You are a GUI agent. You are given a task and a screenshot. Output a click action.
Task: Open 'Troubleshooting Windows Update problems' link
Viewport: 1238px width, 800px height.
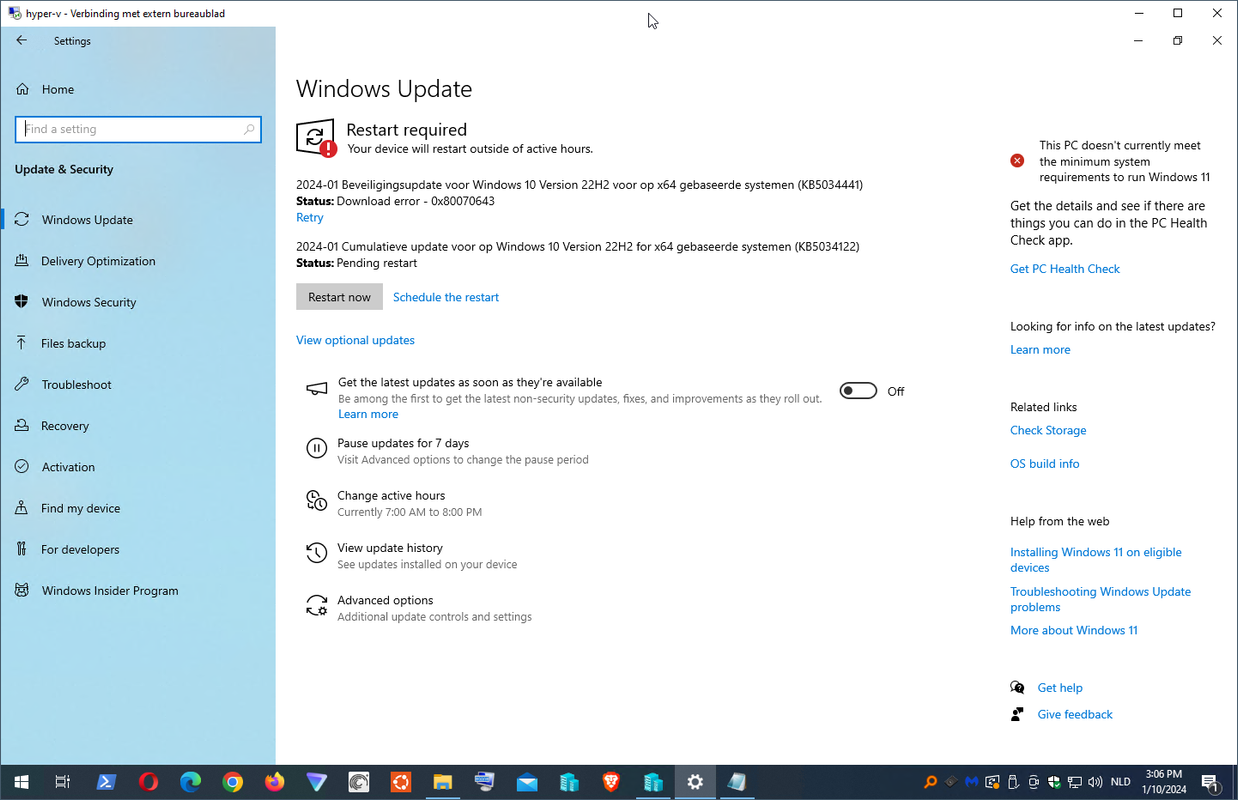click(x=1100, y=599)
